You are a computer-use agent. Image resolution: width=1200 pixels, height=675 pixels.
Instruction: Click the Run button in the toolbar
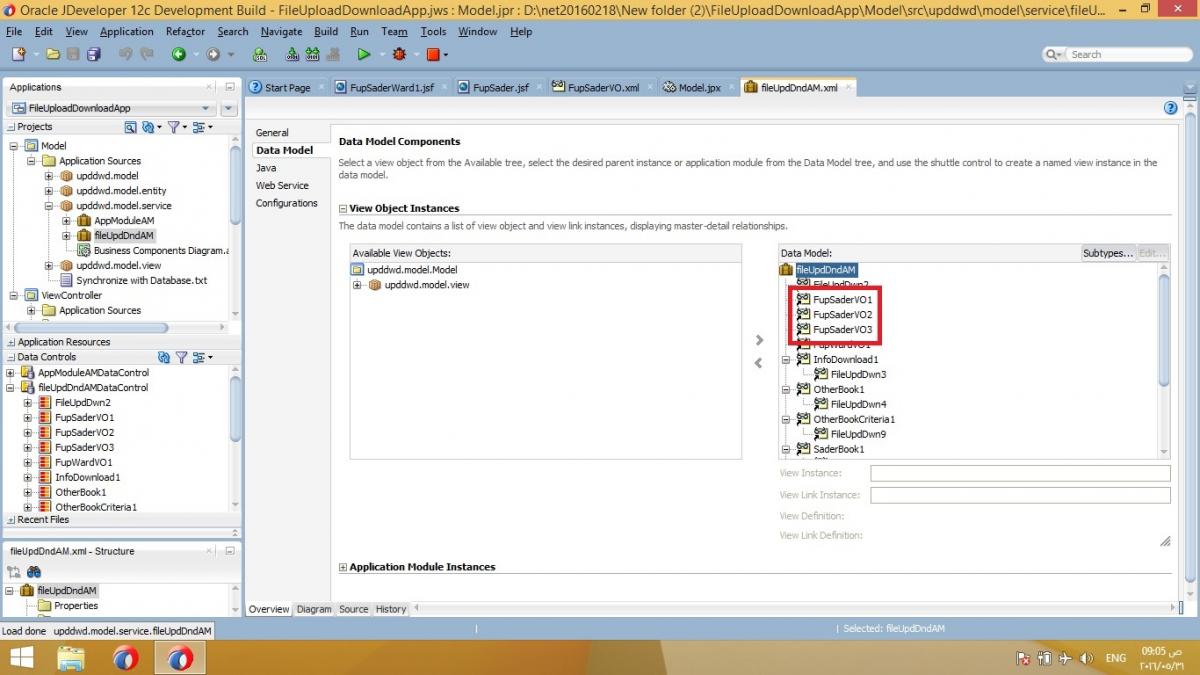tap(364, 54)
